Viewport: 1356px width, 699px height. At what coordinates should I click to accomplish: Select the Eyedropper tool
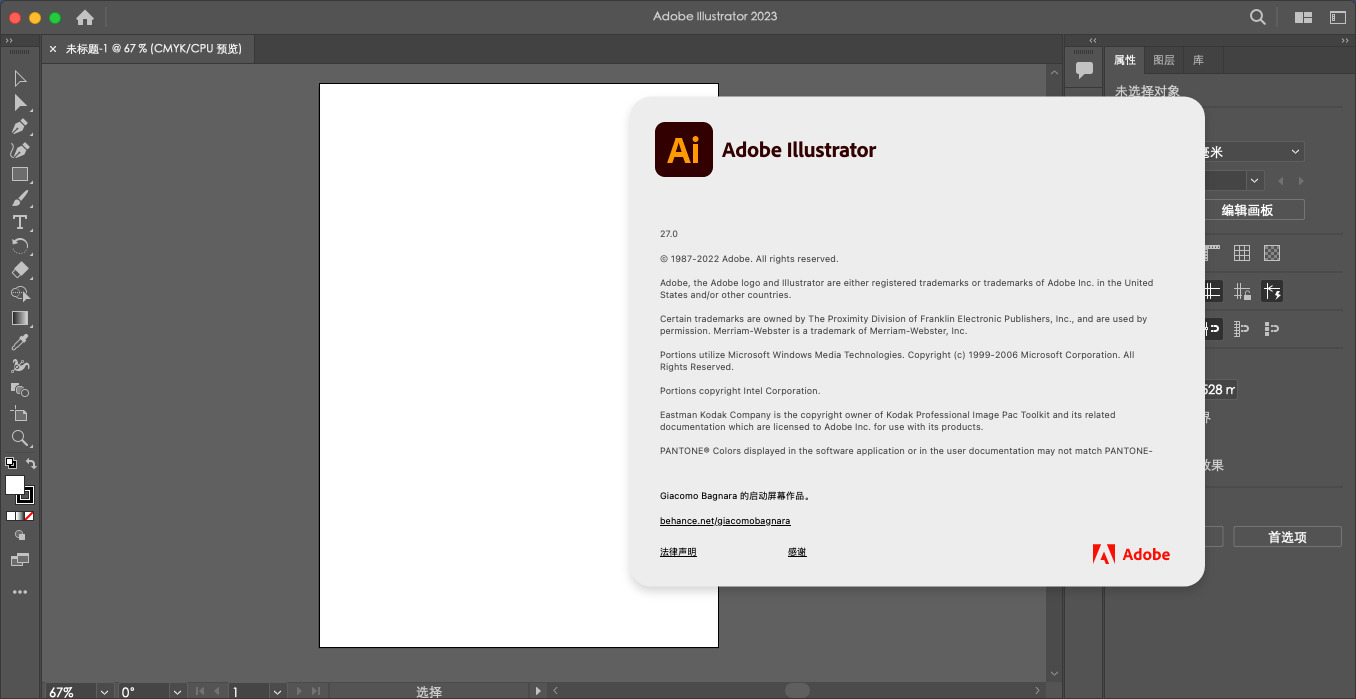pyautogui.click(x=20, y=342)
